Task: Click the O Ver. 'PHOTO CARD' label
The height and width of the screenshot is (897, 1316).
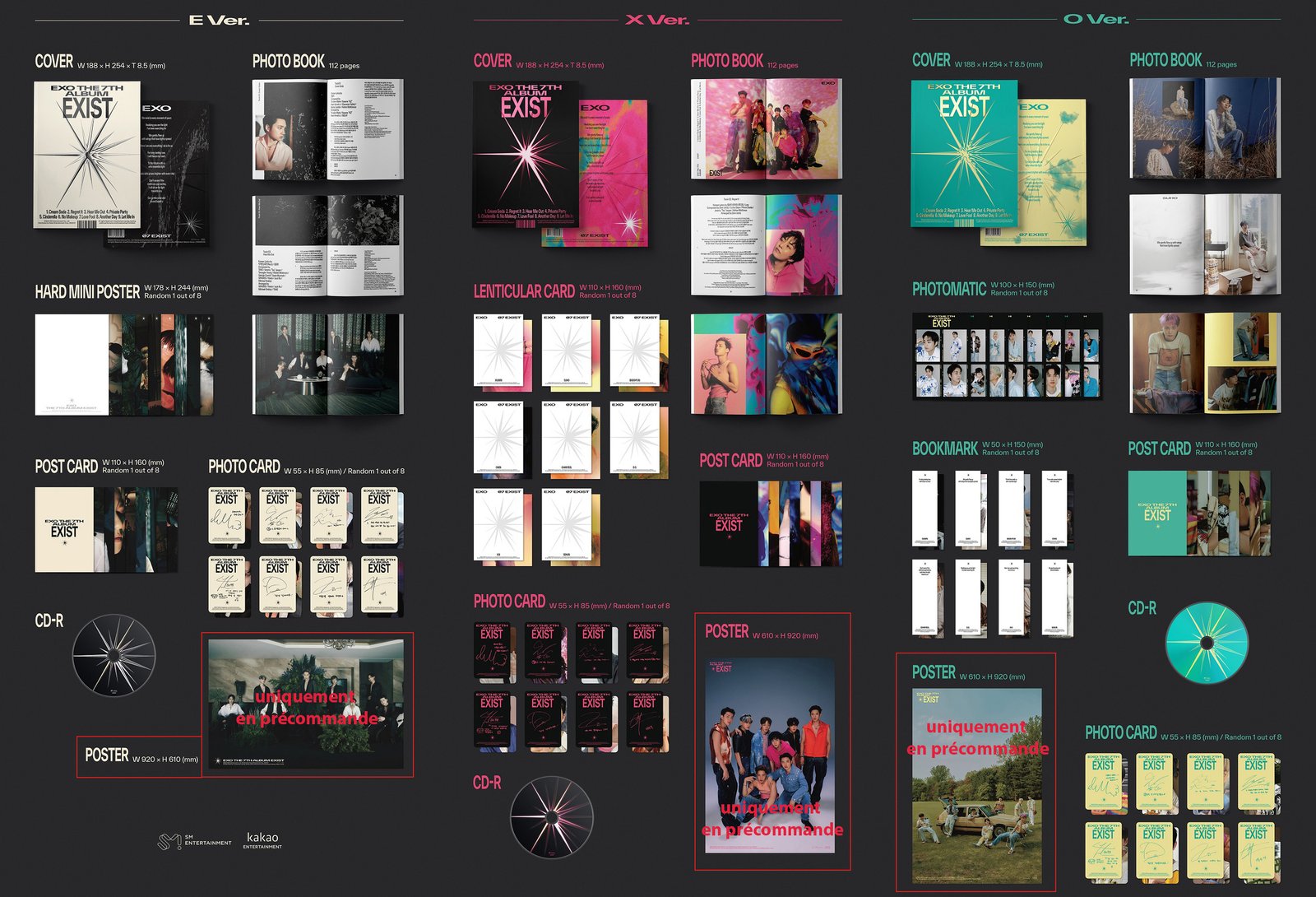Action: point(1121,732)
